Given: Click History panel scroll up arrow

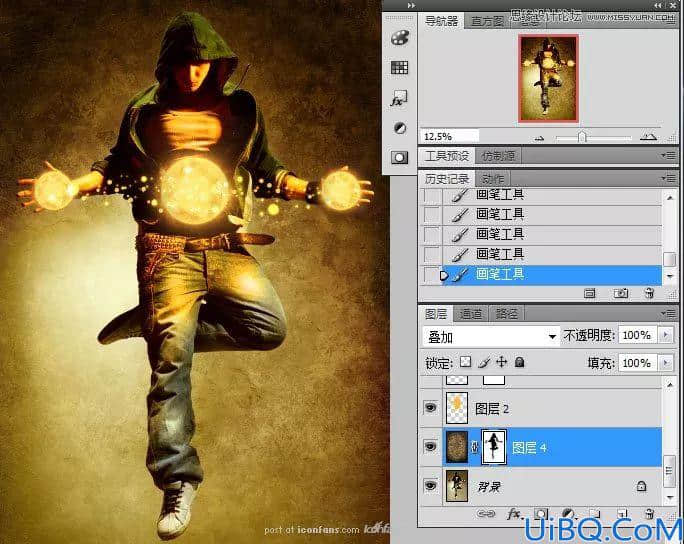Looking at the screenshot, I should click(670, 198).
